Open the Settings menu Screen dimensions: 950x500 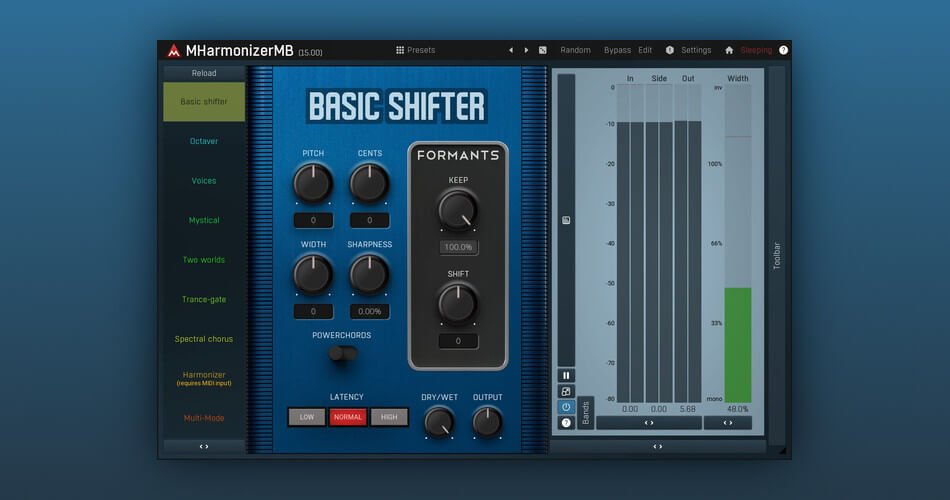[x=696, y=50]
